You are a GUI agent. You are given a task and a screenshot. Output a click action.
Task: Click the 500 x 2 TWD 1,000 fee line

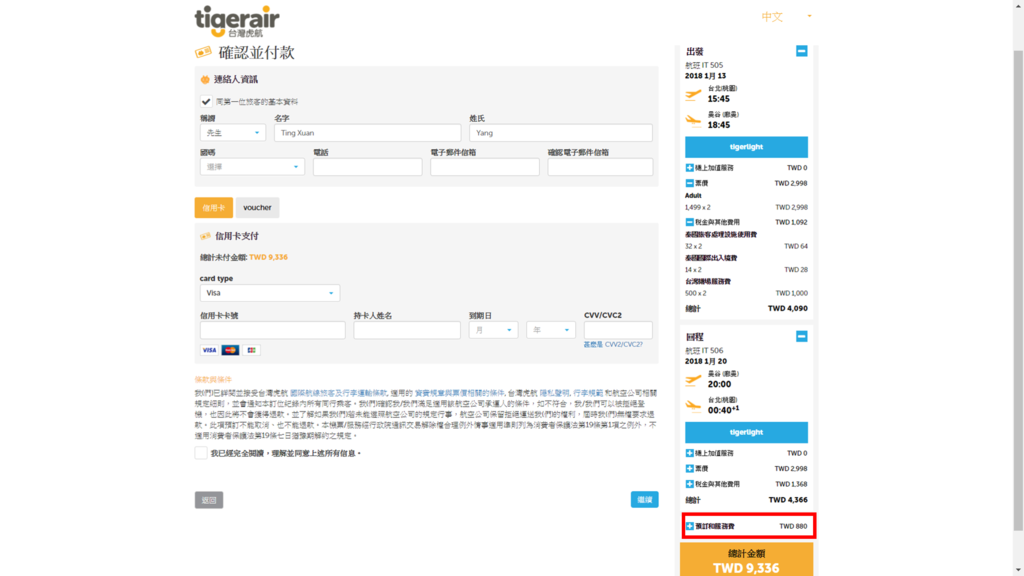(x=746, y=293)
